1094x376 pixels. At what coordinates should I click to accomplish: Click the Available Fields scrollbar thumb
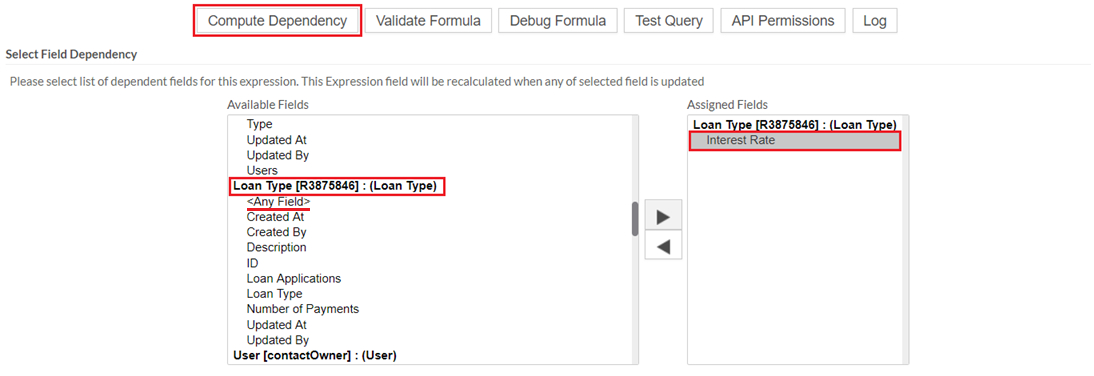[635, 218]
